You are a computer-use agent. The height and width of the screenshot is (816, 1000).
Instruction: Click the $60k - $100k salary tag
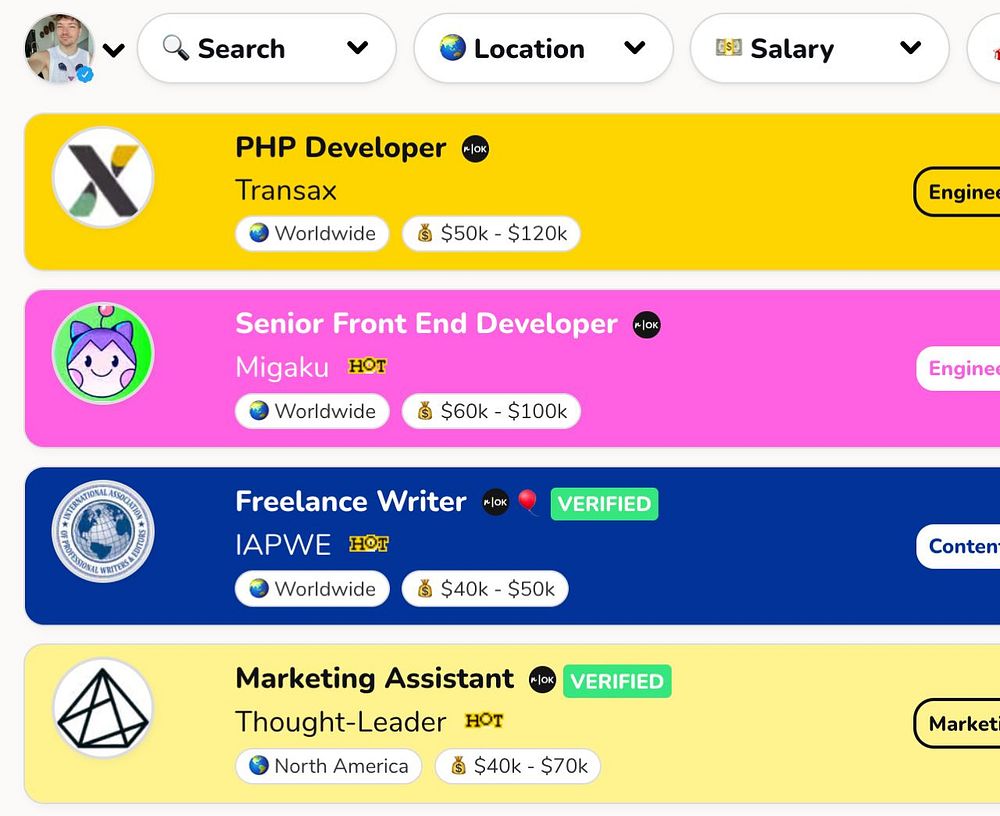click(x=491, y=411)
